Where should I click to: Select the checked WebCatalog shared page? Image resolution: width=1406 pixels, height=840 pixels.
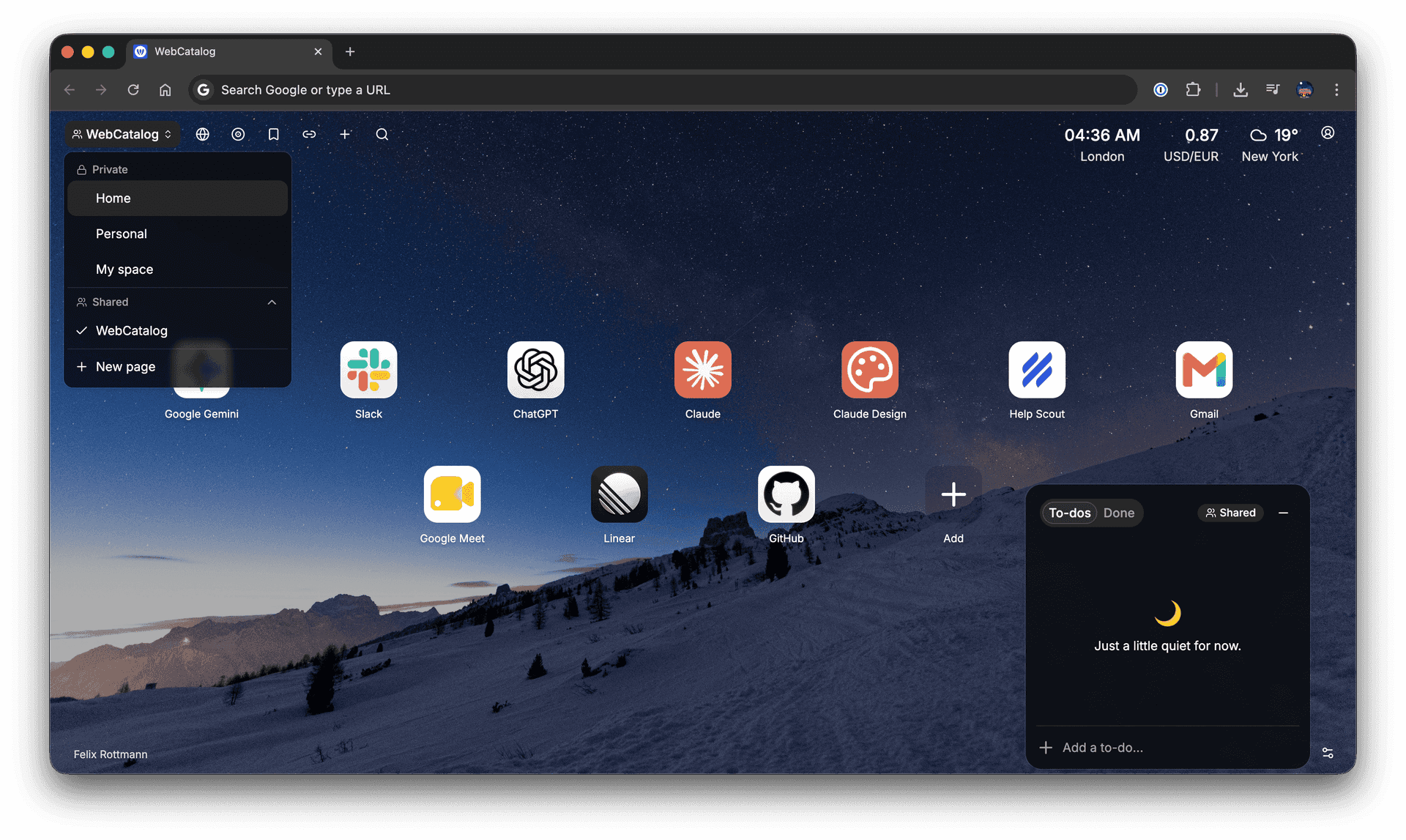pyautogui.click(x=177, y=331)
